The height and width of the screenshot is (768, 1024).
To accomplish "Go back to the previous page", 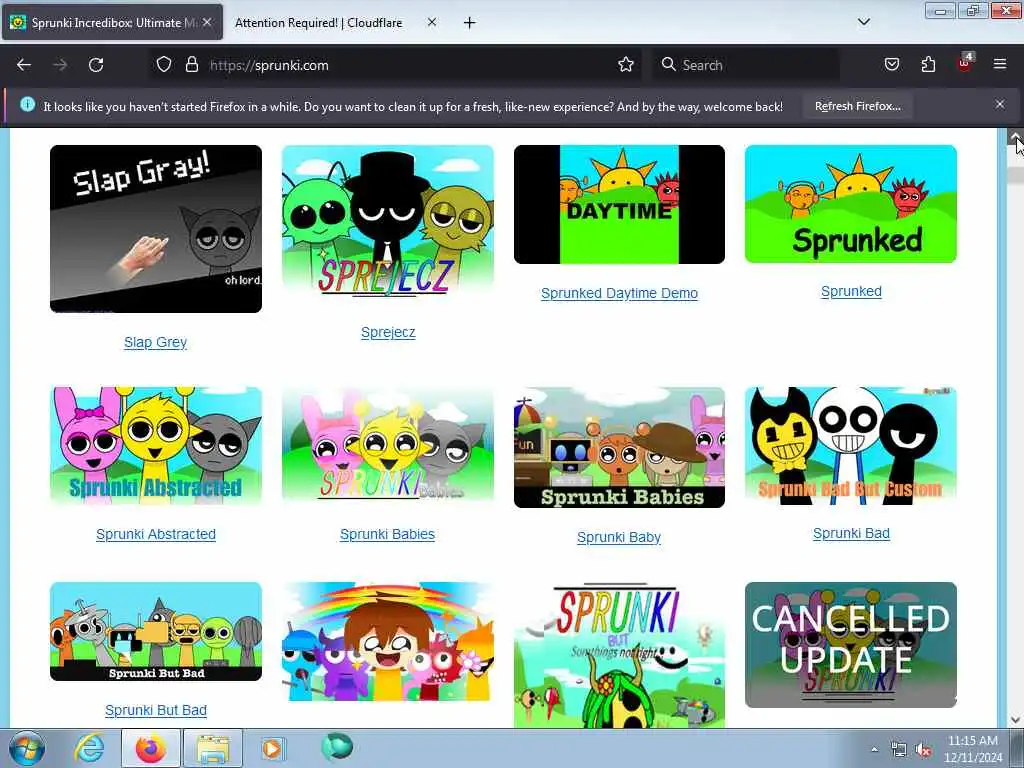I will click(24, 65).
